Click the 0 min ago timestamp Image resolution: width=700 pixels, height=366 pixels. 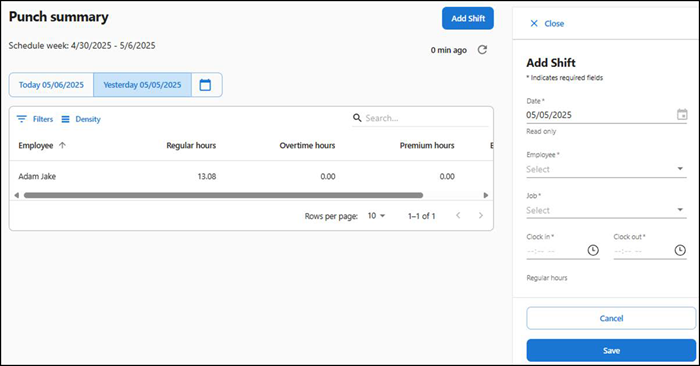[449, 50]
